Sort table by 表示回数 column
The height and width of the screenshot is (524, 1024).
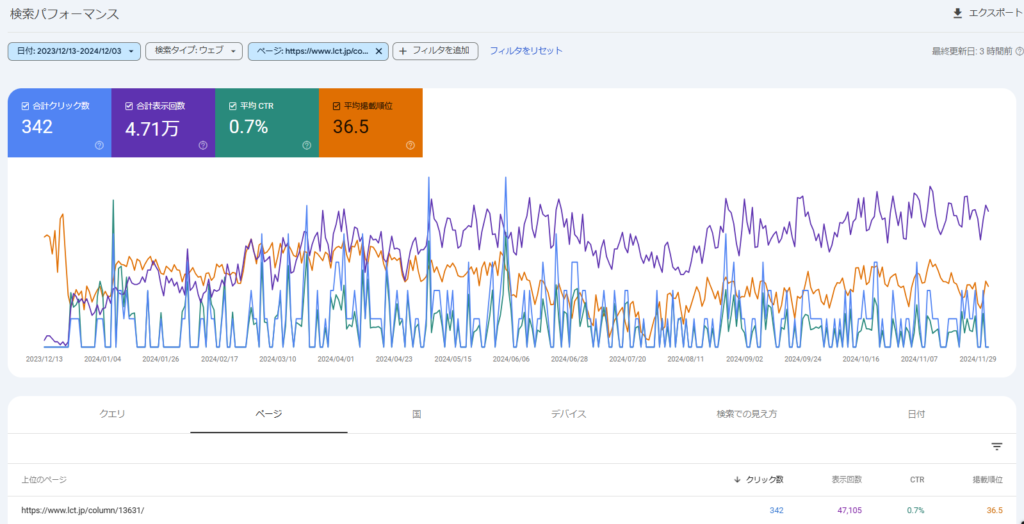pyautogui.click(x=846, y=480)
